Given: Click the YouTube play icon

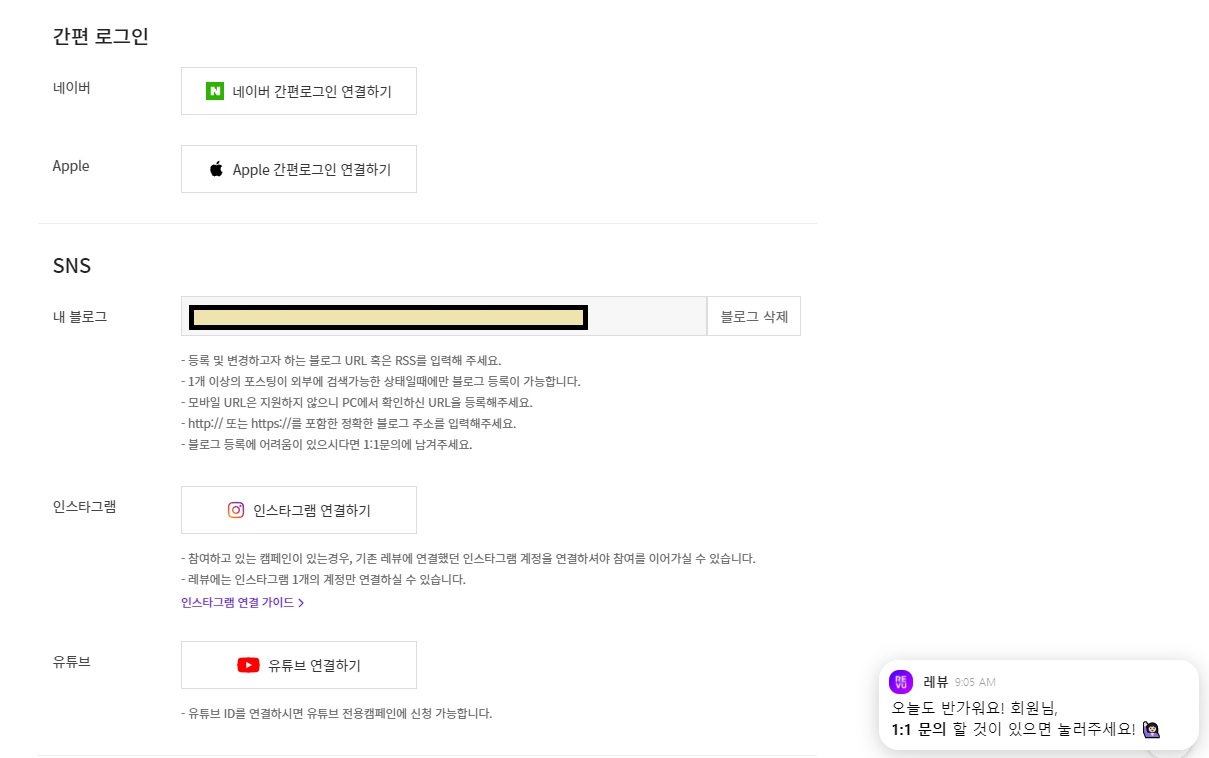Looking at the screenshot, I should click(x=247, y=665).
